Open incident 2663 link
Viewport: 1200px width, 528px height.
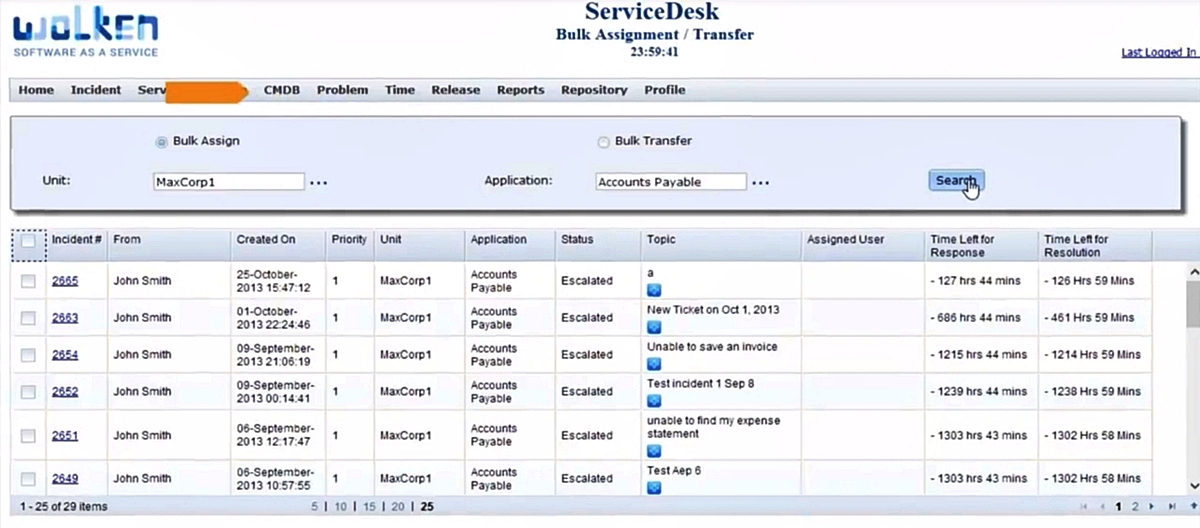(x=65, y=318)
